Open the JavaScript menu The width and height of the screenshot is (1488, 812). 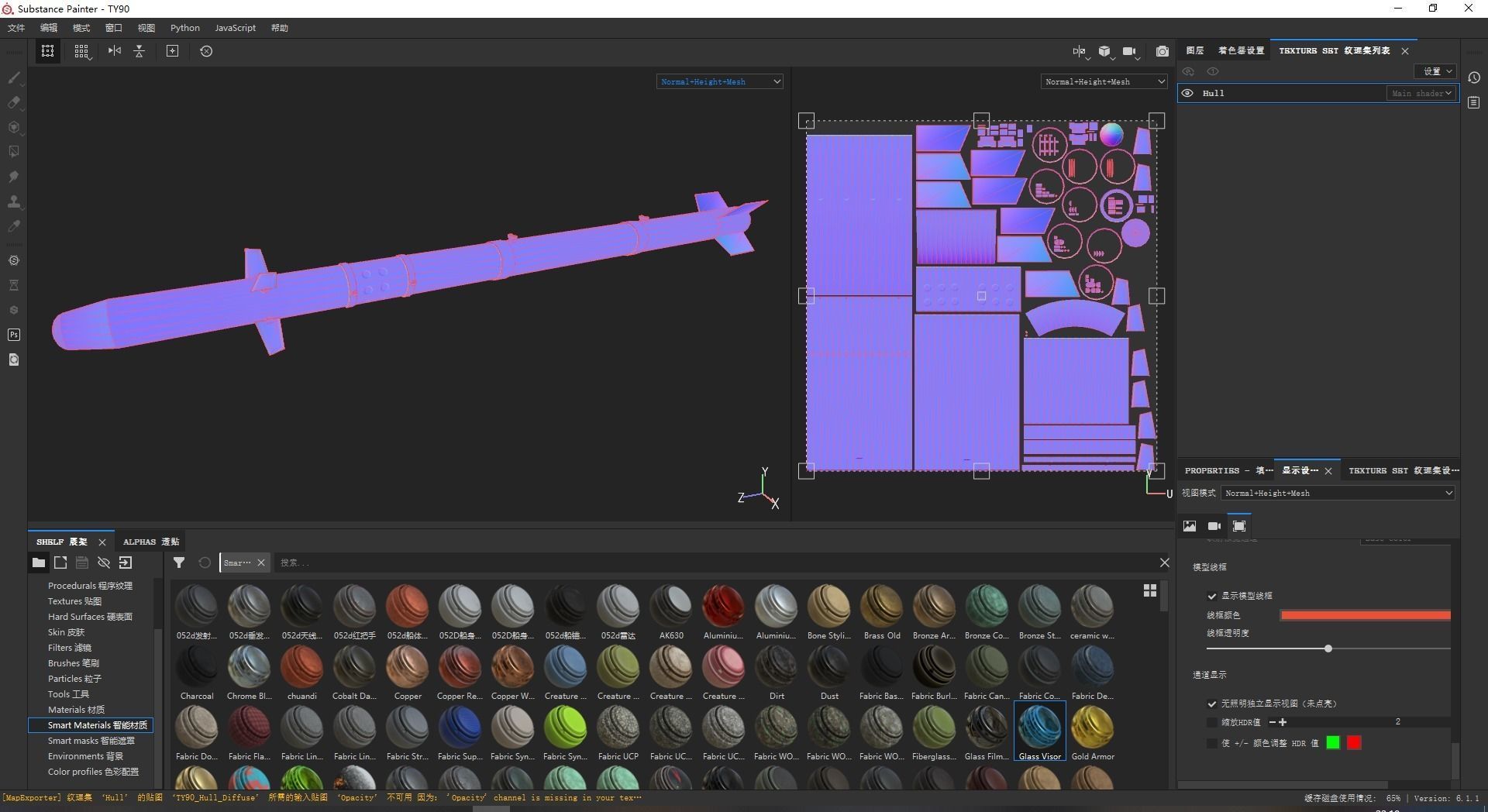click(235, 28)
